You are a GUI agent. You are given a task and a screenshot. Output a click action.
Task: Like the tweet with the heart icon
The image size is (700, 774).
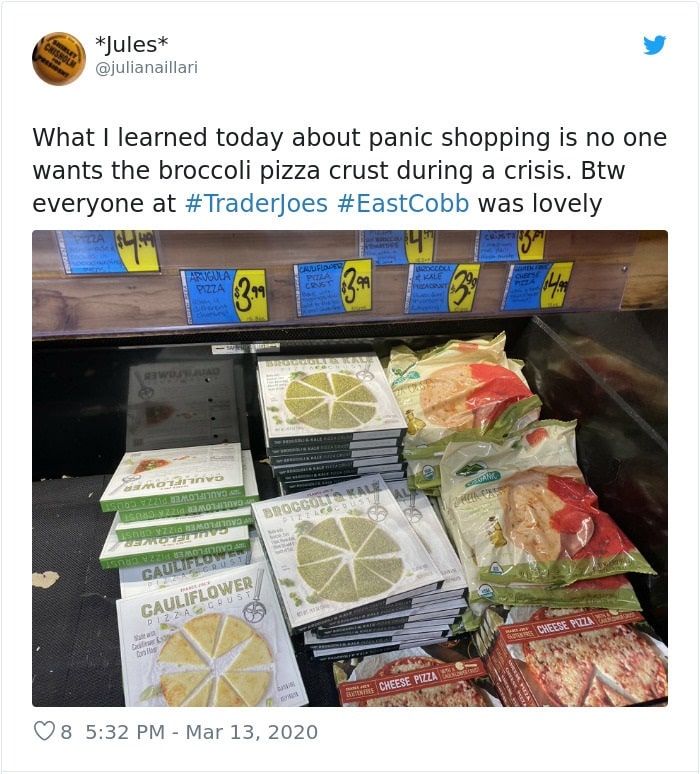pos(43,731)
